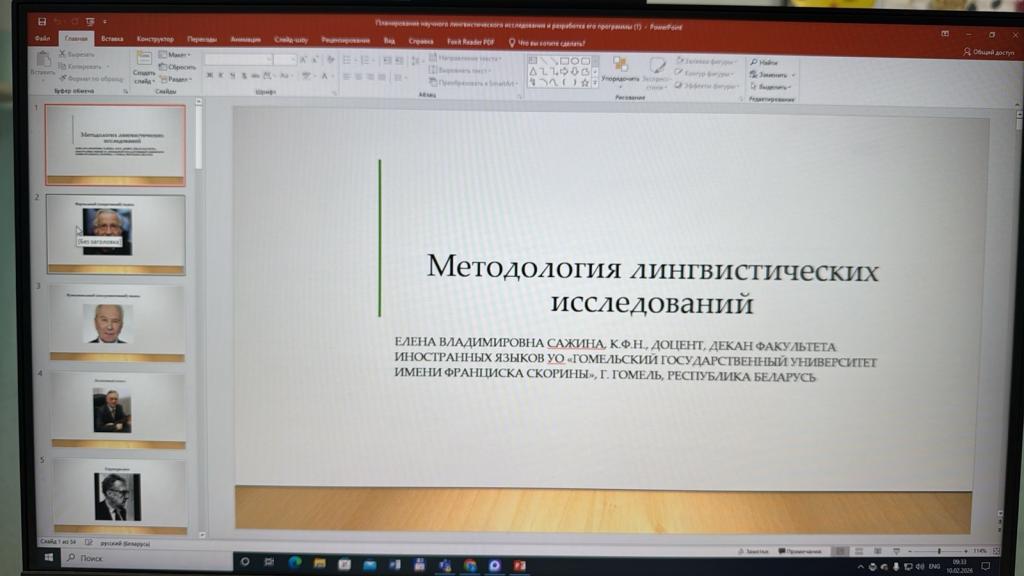The width and height of the screenshot is (1024, 576).
Task: Click the Save icon in quick access toolbar
Action: (x=41, y=22)
